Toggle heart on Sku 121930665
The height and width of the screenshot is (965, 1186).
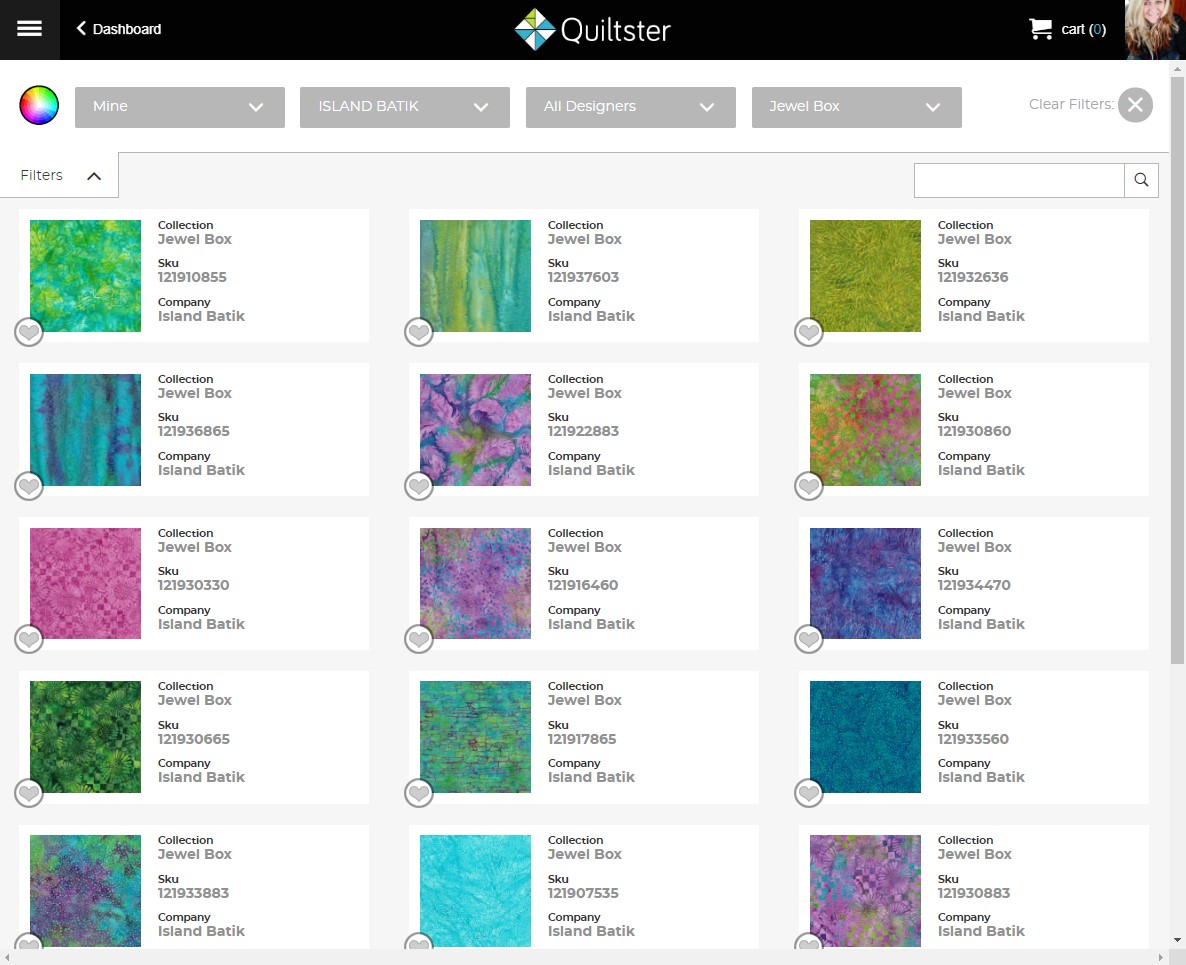coord(29,793)
